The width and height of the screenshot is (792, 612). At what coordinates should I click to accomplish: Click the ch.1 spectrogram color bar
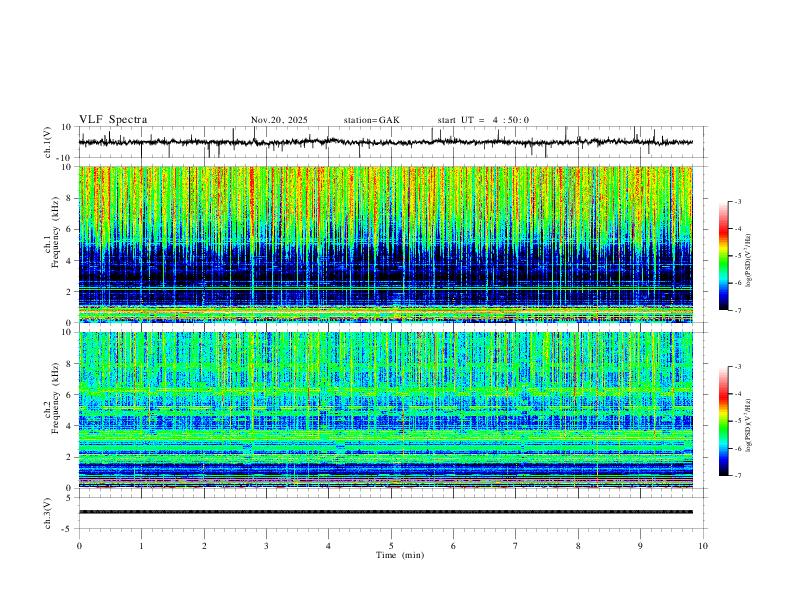coord(723,256)
